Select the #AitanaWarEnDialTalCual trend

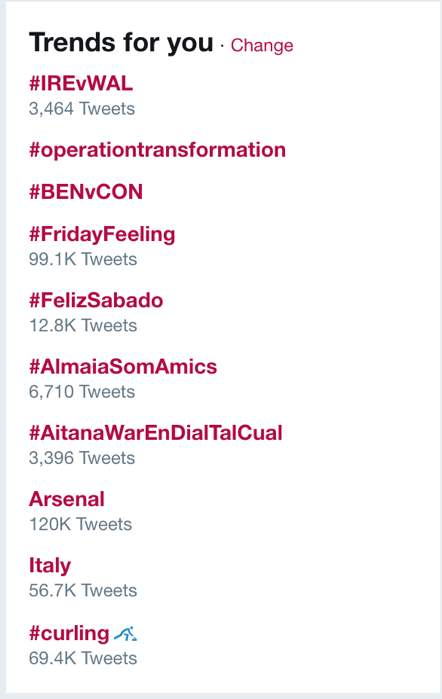[x=156, y=433]
